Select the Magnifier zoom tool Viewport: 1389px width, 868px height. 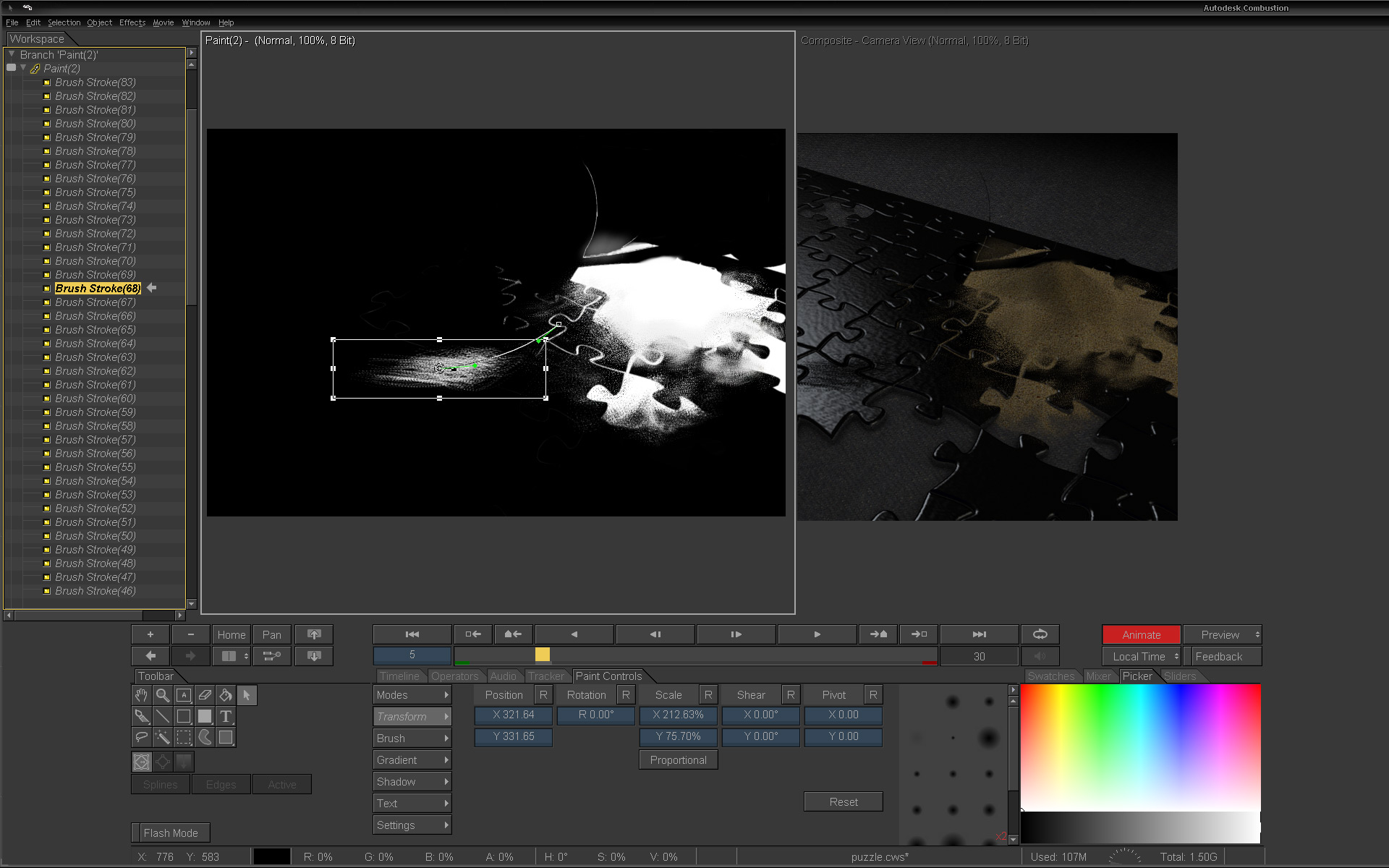163,695
